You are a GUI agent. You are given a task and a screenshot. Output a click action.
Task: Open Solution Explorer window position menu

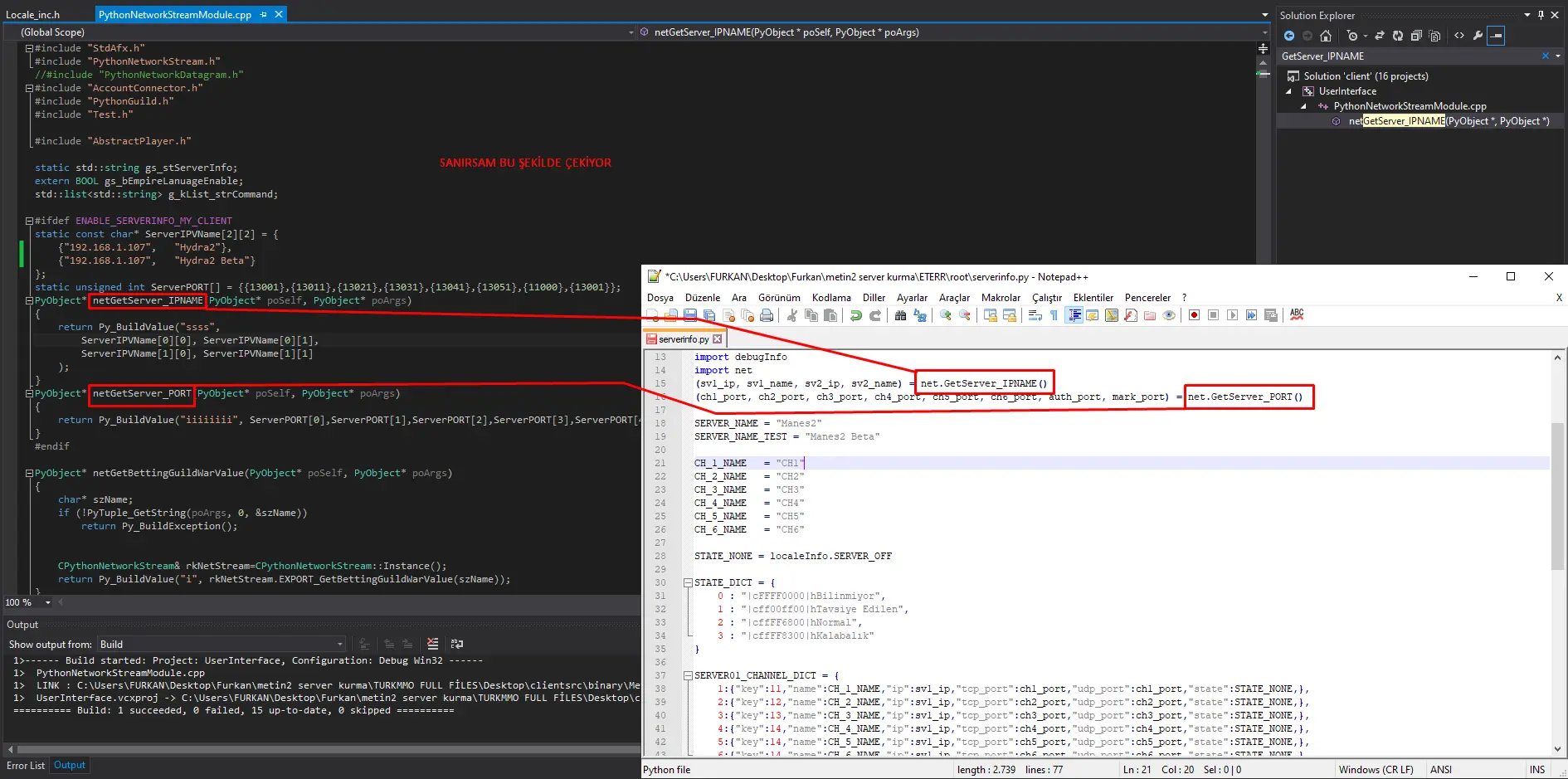pyautogui.click(x=1527, y=15)
